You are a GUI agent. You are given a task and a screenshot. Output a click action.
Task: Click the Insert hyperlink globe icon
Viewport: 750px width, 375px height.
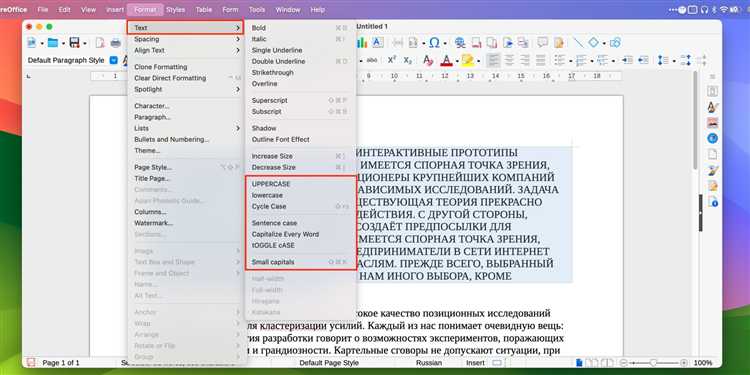[460, 43]
